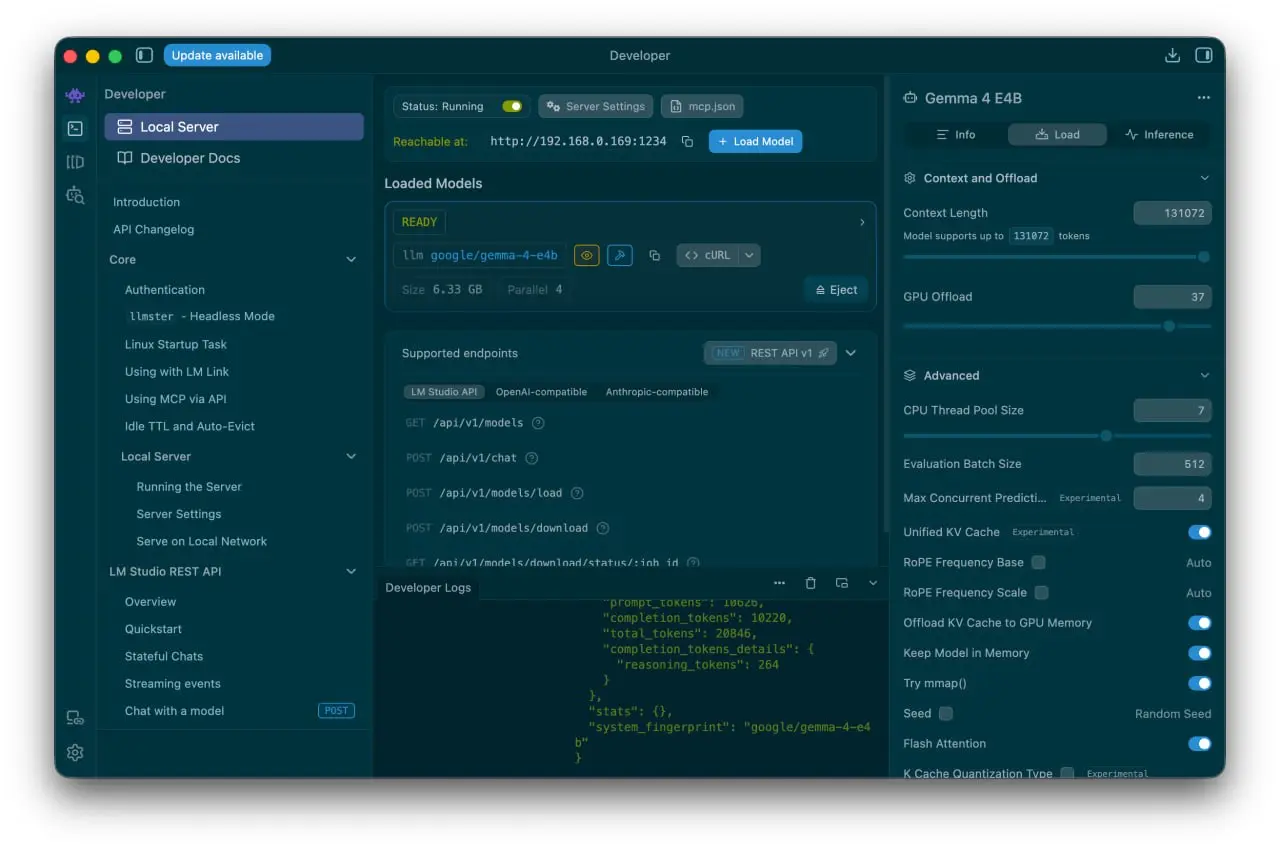The width and height of the screenshot is (1280, 850).
Task: Toggle the Try mmap() switch
Action: click(1200, 683)
